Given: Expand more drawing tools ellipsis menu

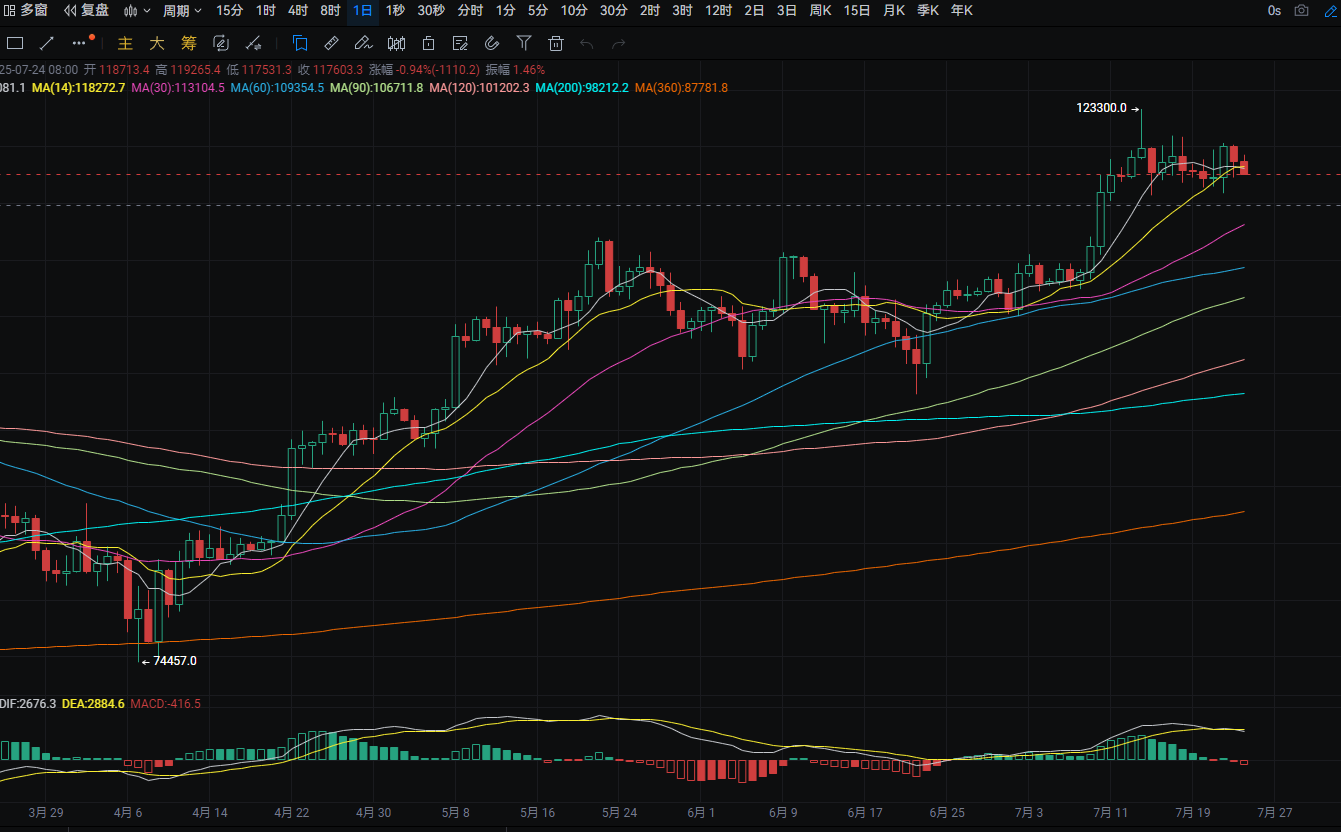Looking at the screenshot, I should 79,43.
